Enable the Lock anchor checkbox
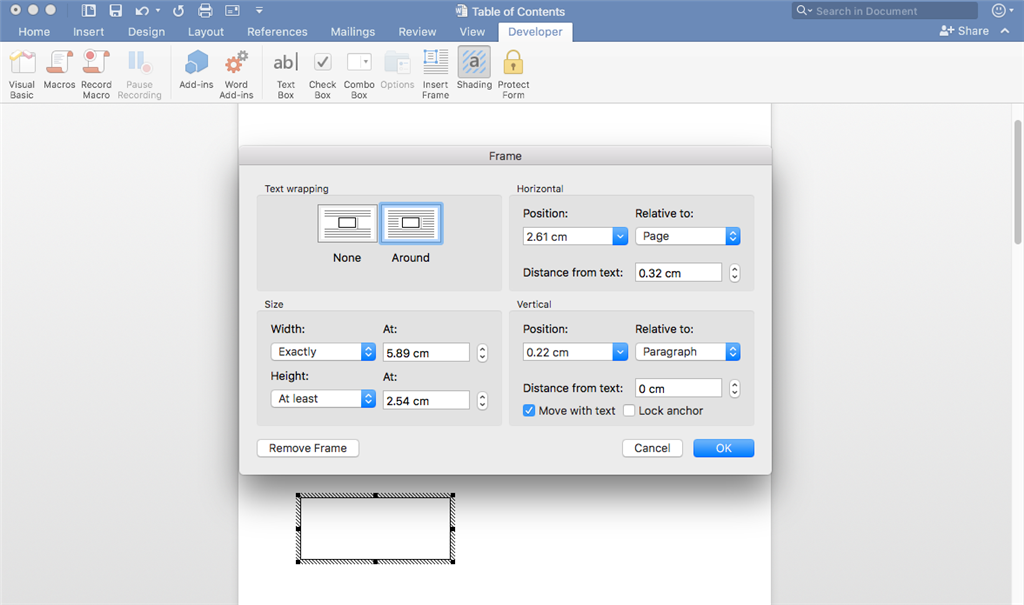The width and height of the screenshot is (1024, 605). tap(629, 411)
